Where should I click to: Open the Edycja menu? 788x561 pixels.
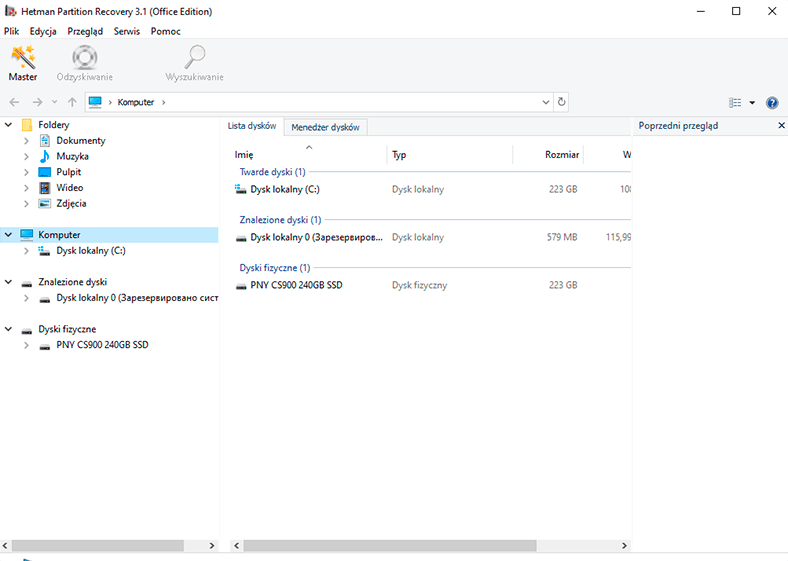point(43,31)
